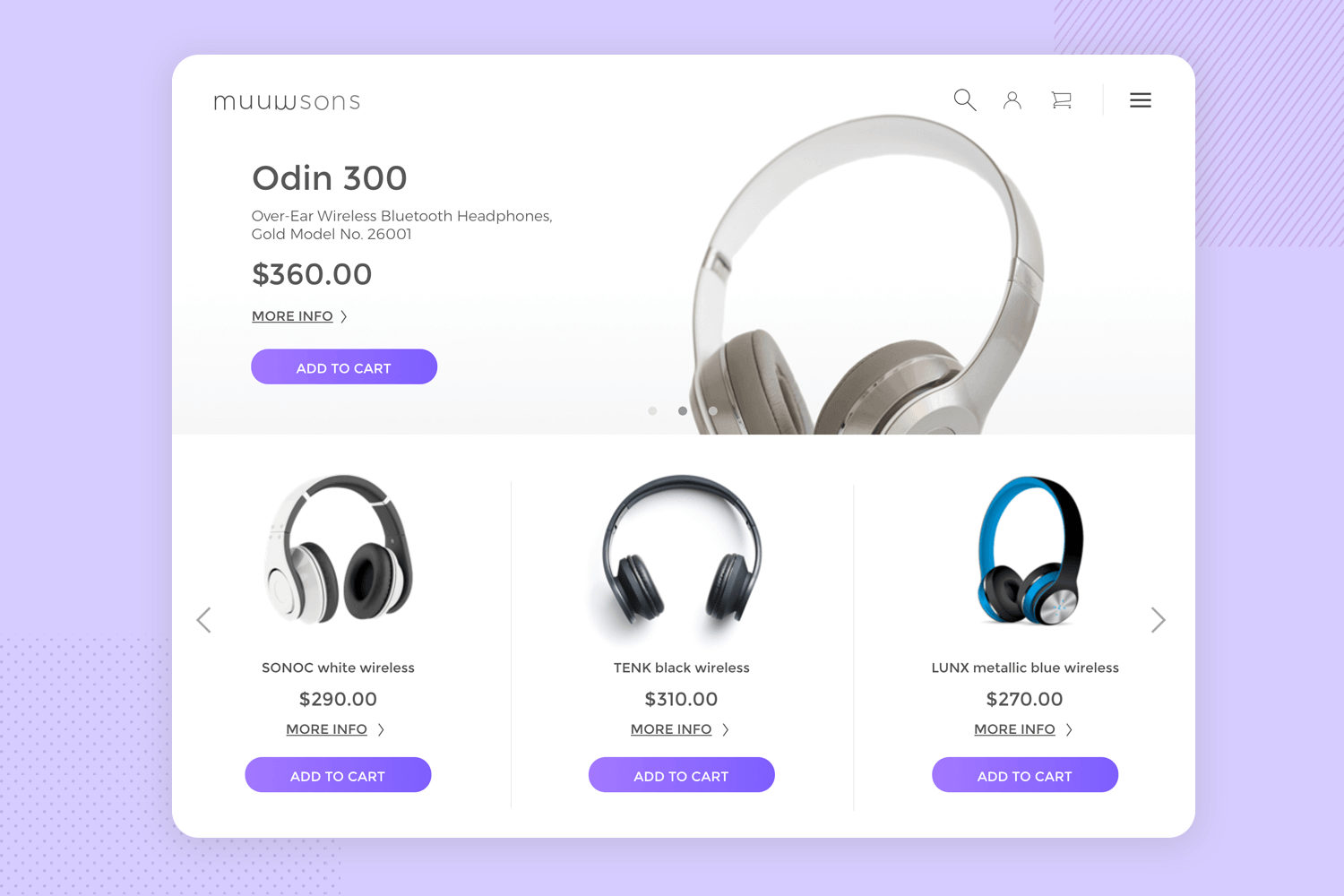This screenshot has height=896, width=1344.
Task: Click the muuwsons logo
Action: [287, 101]
